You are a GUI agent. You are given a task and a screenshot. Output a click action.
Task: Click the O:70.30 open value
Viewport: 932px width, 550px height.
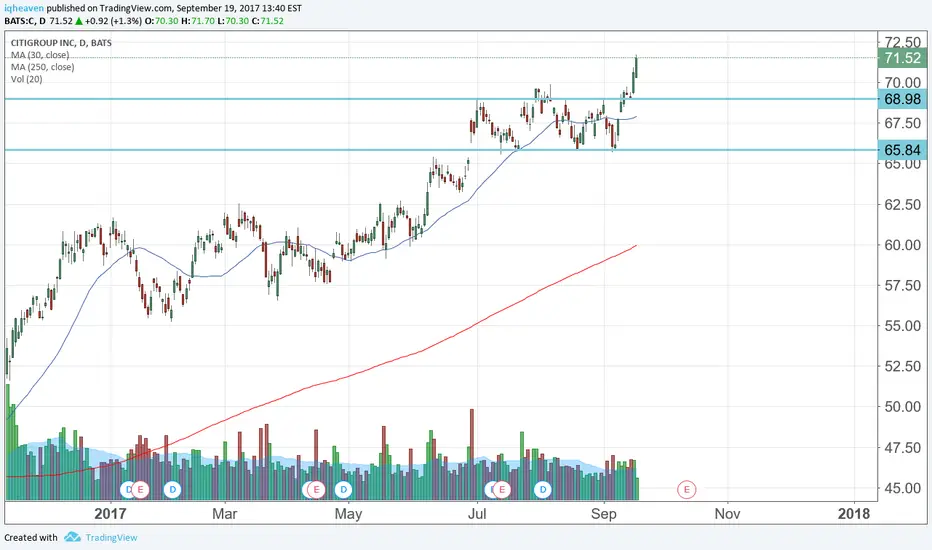pyautogui.click(x=162, y=21)
